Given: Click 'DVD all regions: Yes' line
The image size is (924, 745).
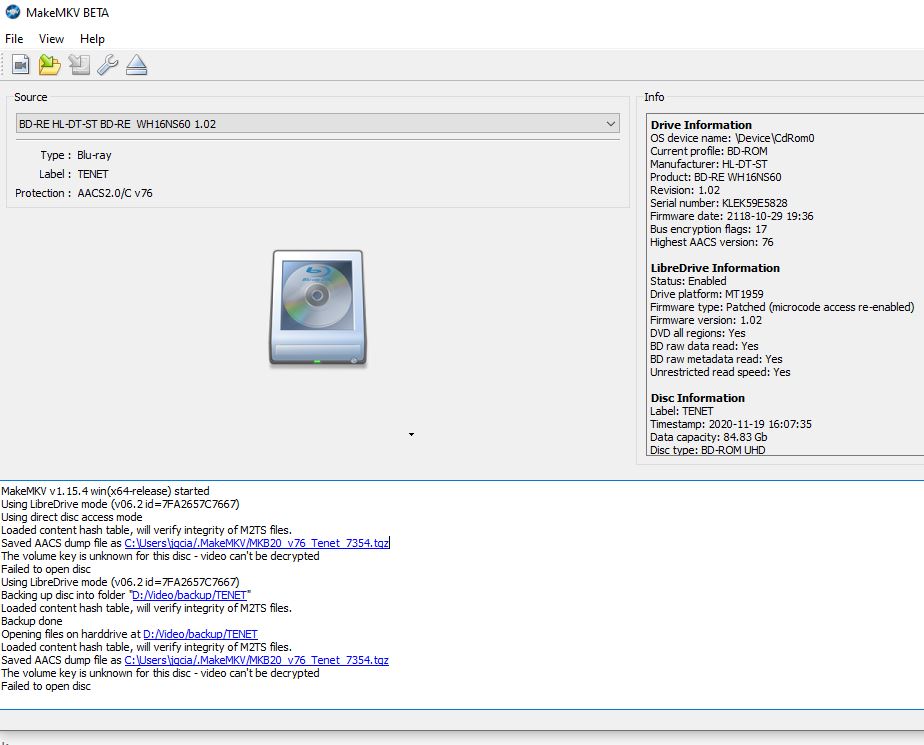Looking at the screenshot, I should click(698, 333).
